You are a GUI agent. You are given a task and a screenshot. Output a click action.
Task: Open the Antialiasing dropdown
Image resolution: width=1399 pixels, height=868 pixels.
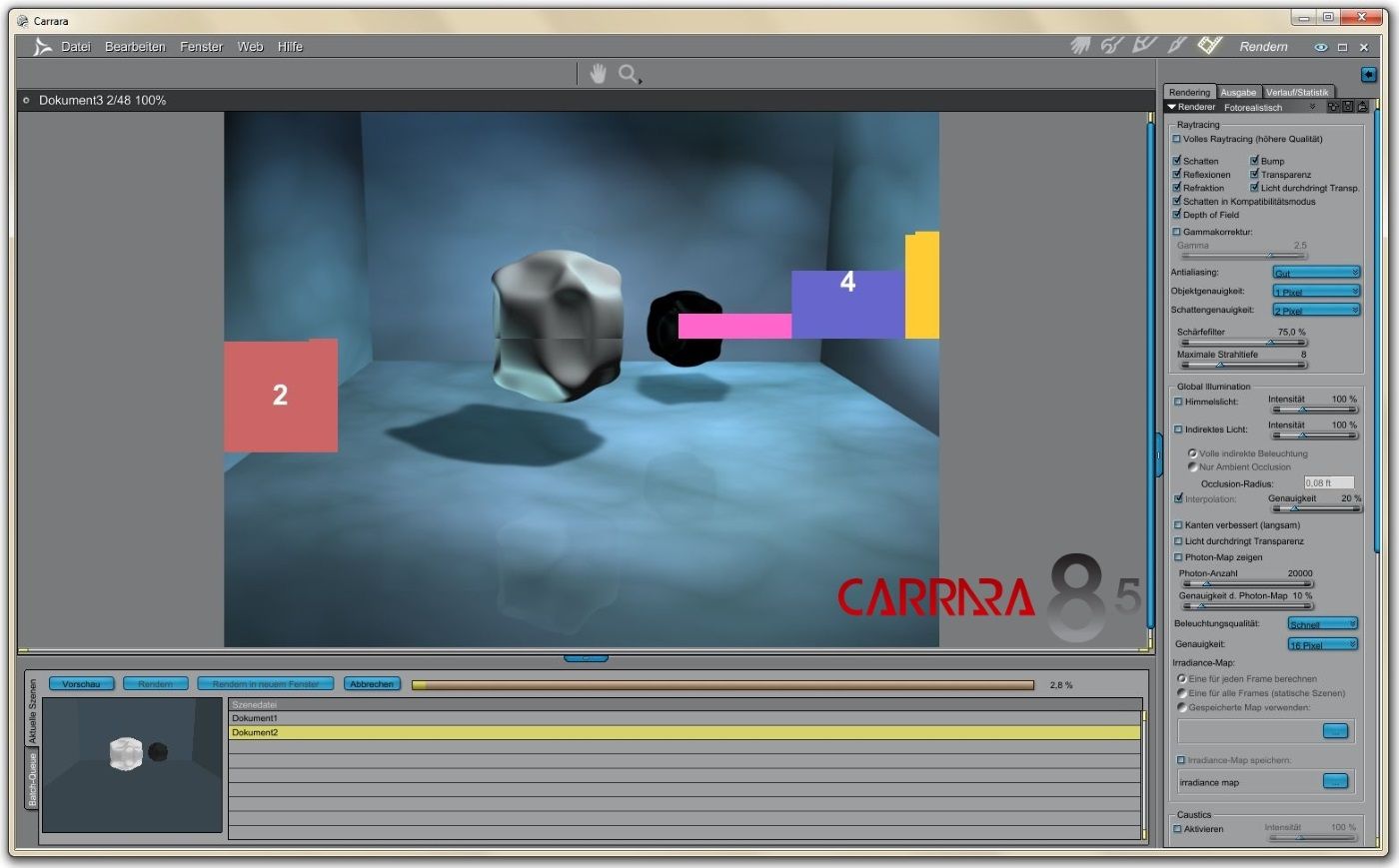(x=1316, y=272)
